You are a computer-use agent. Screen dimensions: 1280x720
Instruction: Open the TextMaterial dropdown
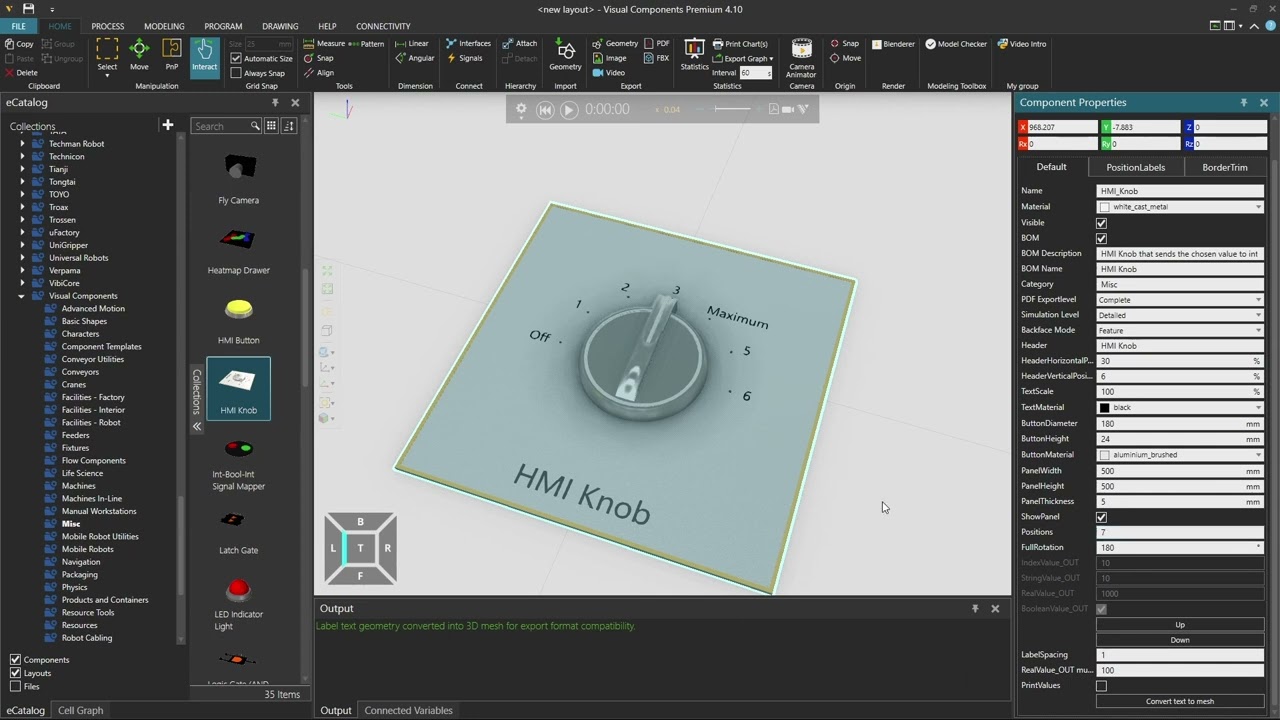coord(1180,408)
